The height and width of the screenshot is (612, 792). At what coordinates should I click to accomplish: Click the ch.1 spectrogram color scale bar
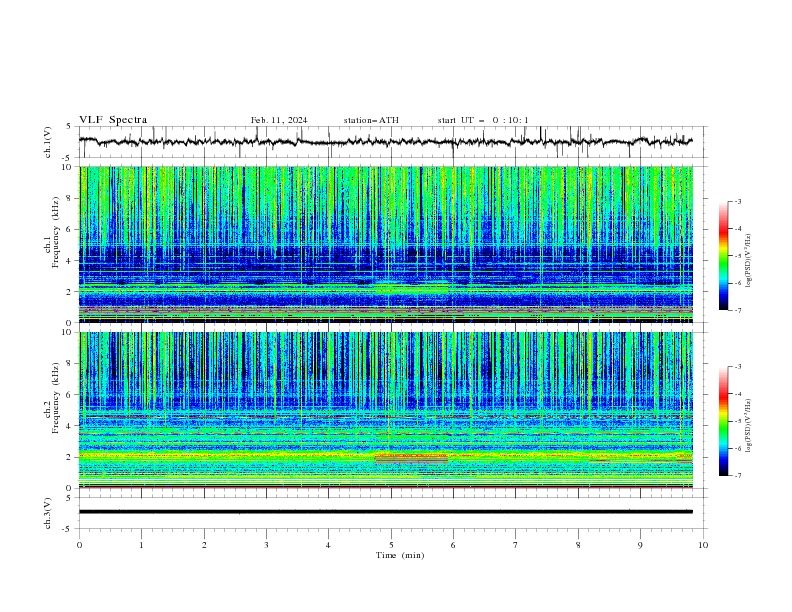(724, 256)
